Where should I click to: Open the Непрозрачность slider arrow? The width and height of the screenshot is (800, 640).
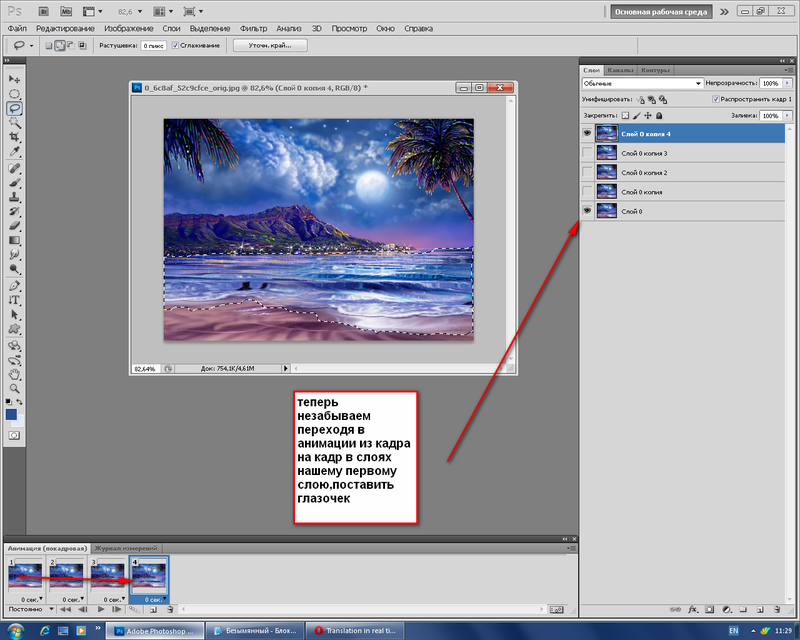point(787,83)
